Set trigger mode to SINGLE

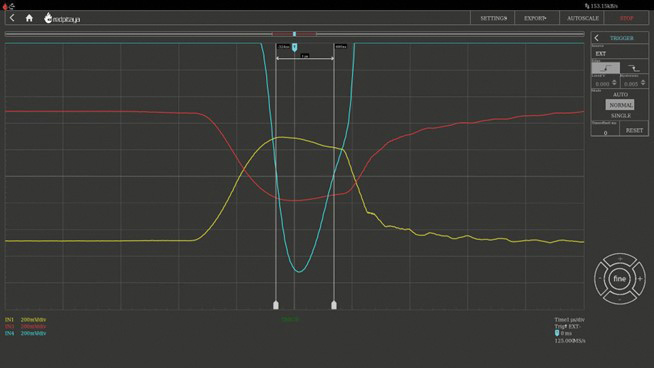click(621, 116)
